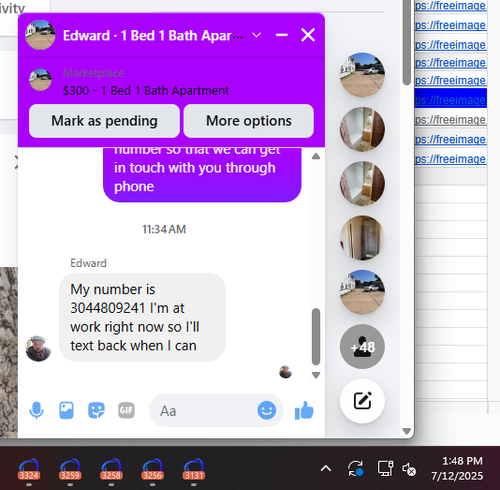500x490 pixels.
Task: Expand chat settings chevron next to Edward
Action: pyautogui.click(x=256, y=35)
